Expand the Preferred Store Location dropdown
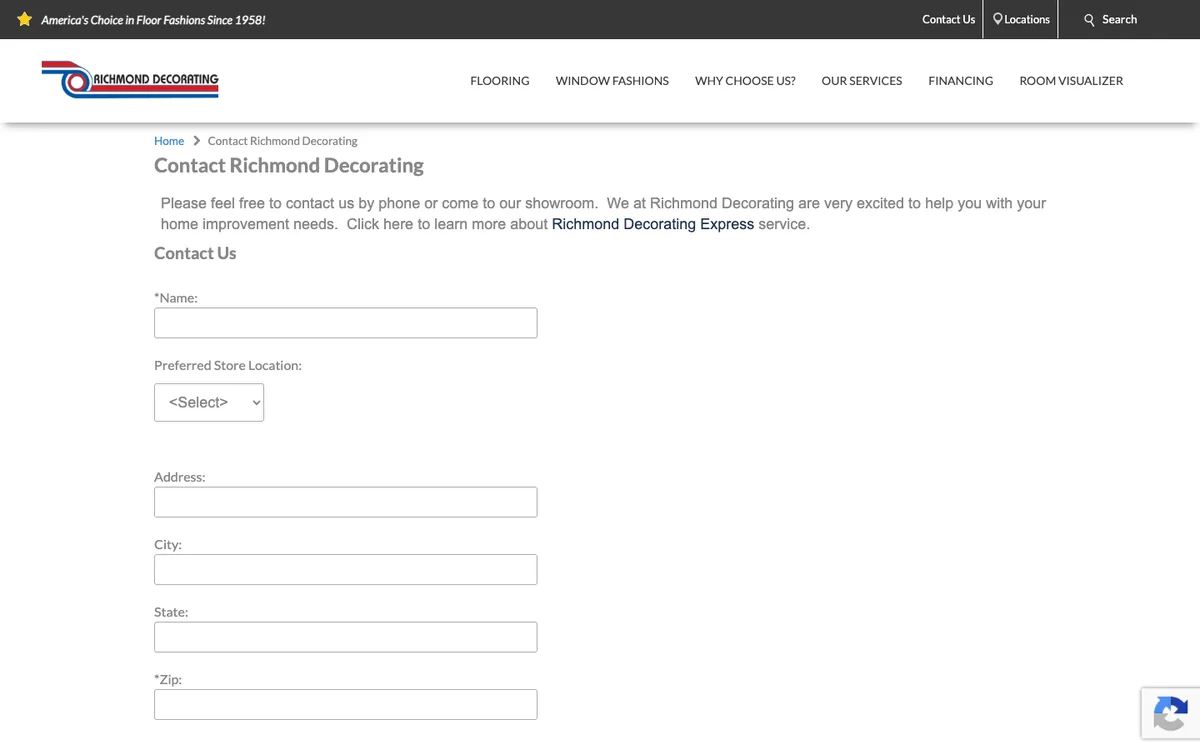The height and width of the screenshot is (750, 1200). [x=209, y=402]
